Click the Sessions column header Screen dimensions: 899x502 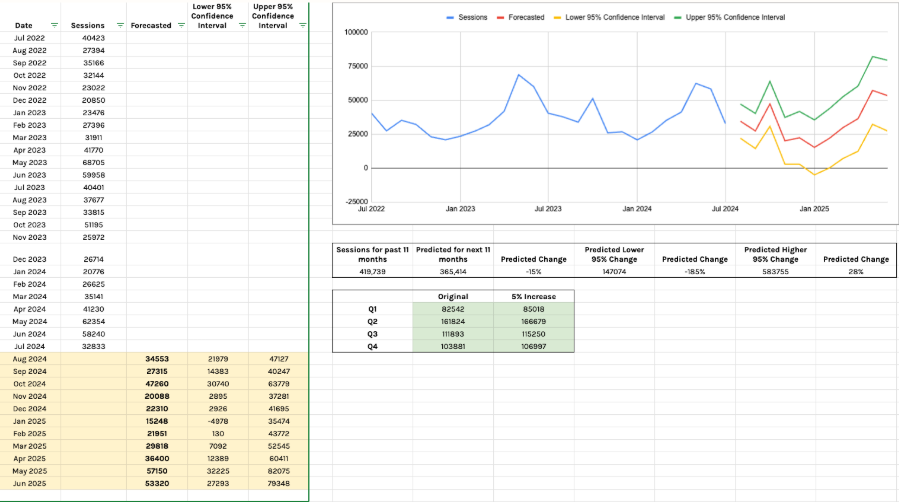(x=88, y=25)
